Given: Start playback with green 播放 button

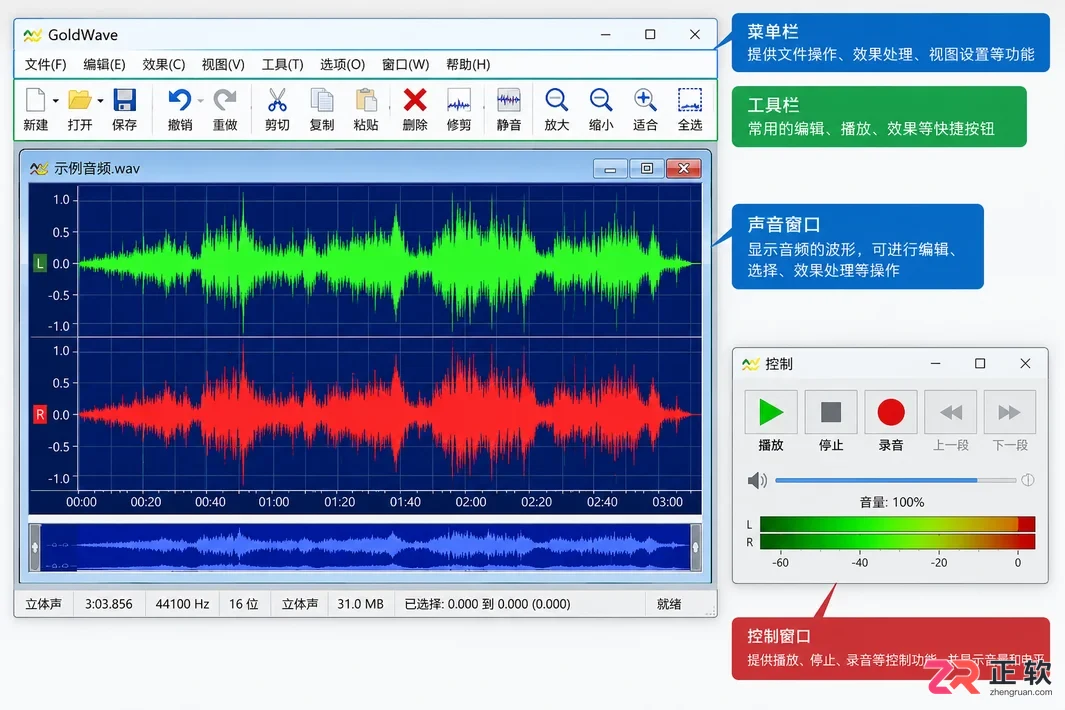Looking at the screenshot, I should [771, 412].
